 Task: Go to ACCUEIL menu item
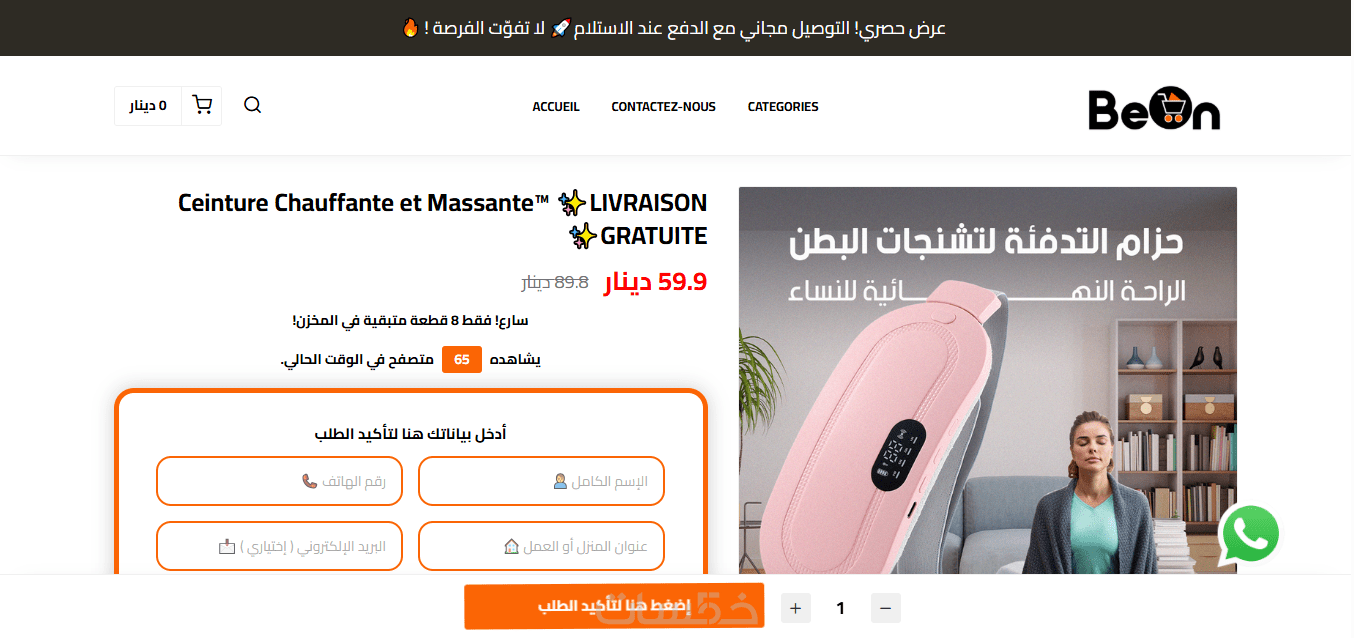pyautogui.click(x=556, y=107)
